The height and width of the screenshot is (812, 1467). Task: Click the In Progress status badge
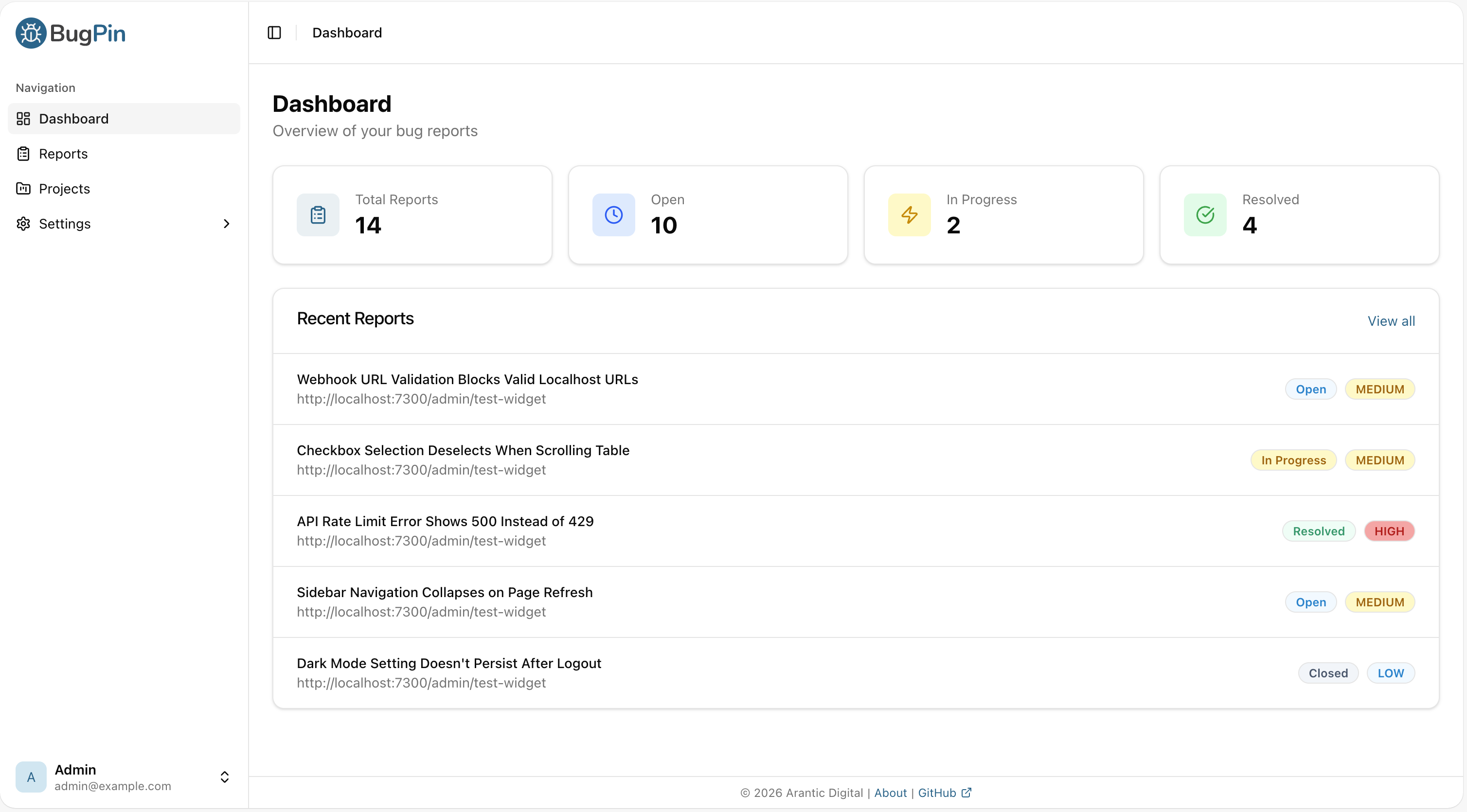pos(1293,459)
